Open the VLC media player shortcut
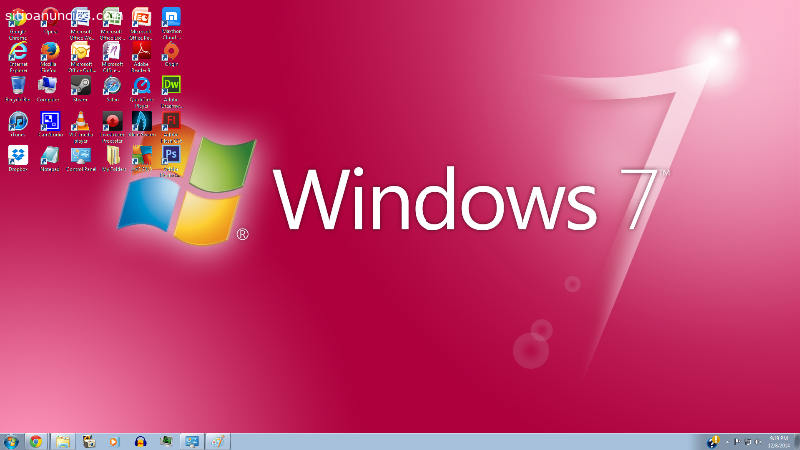 [81, 128]
